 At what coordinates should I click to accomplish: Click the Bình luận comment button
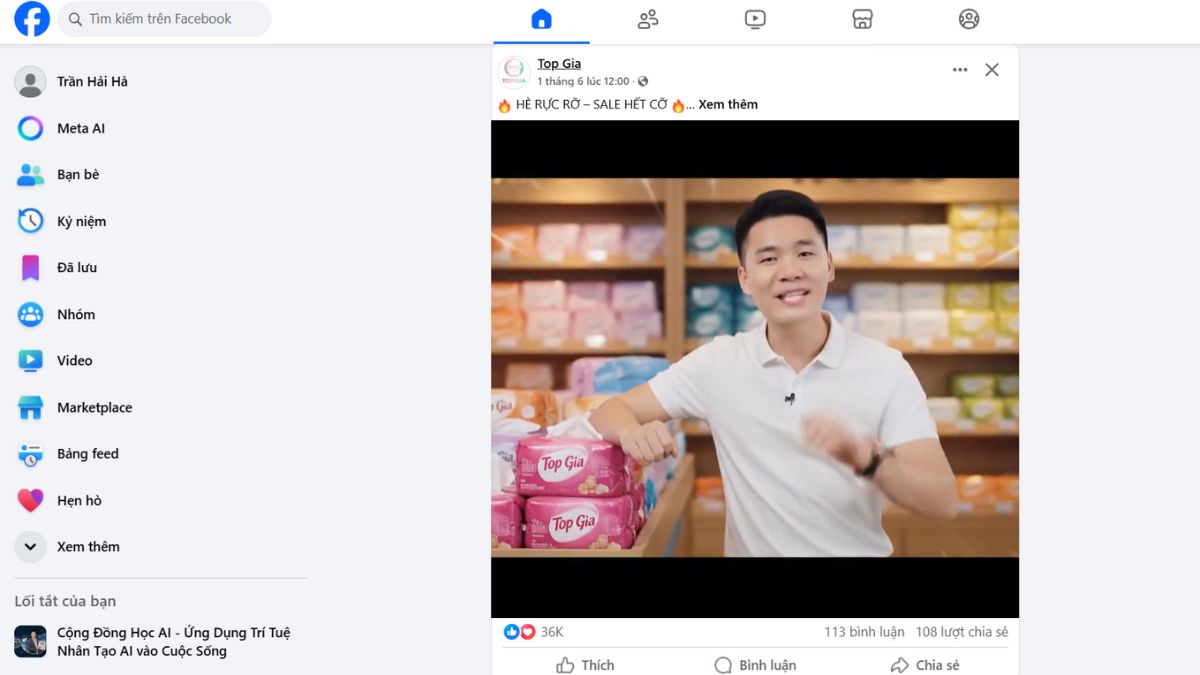(755, 665)
